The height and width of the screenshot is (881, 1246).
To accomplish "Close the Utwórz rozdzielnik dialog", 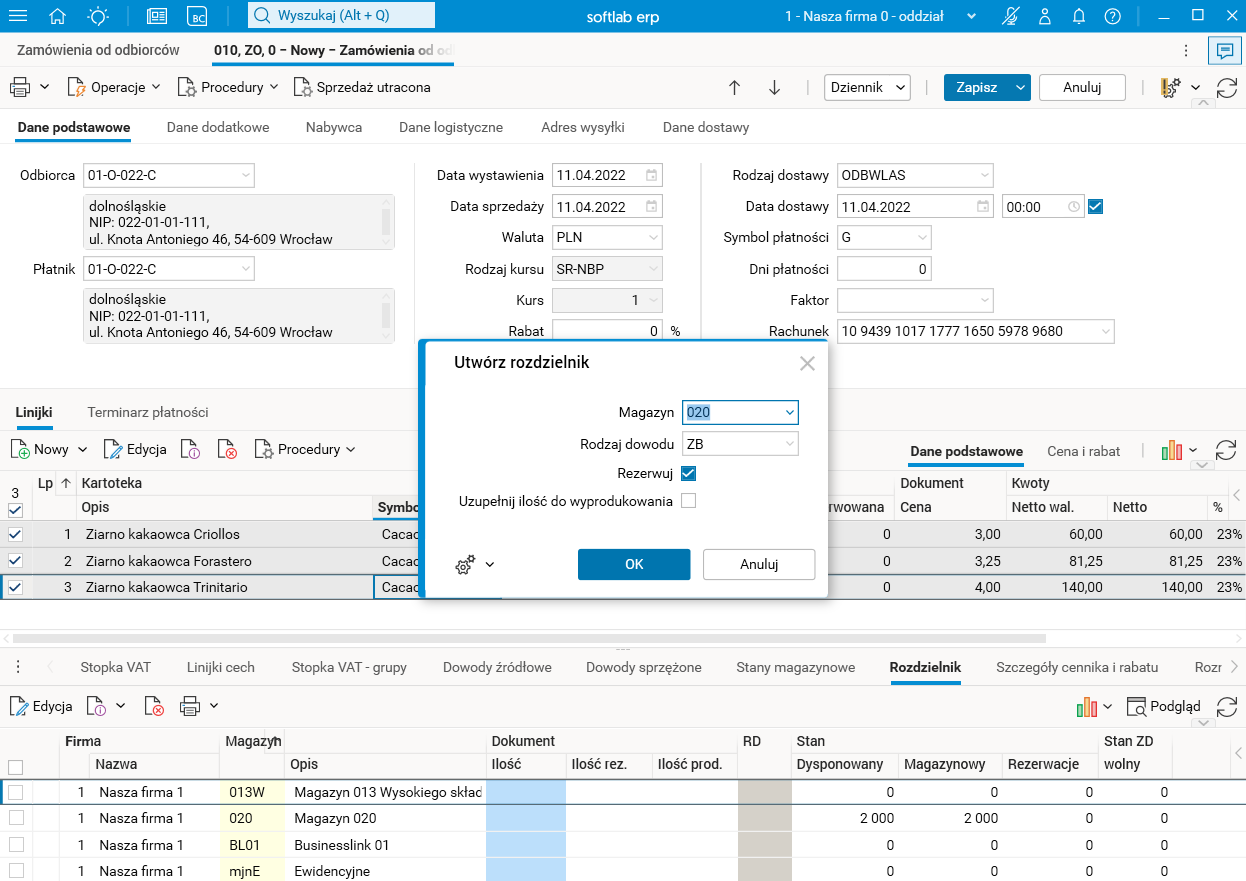I will coord(807,364).
